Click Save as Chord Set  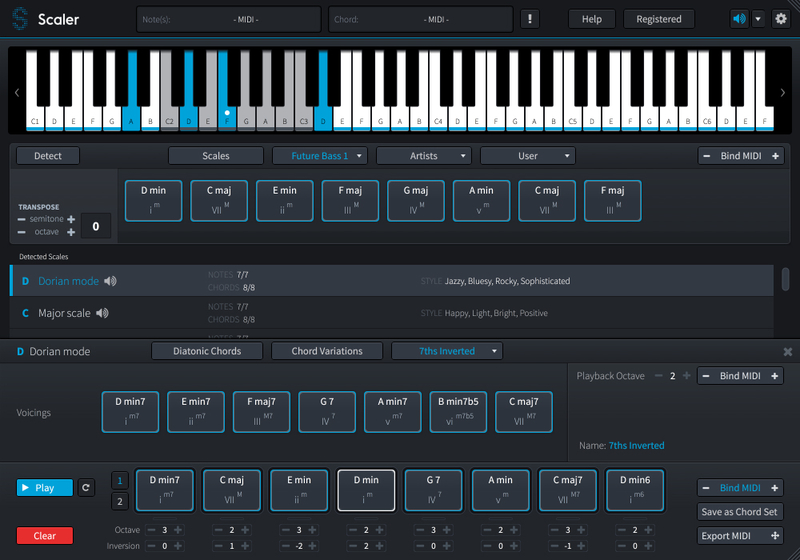740,512
